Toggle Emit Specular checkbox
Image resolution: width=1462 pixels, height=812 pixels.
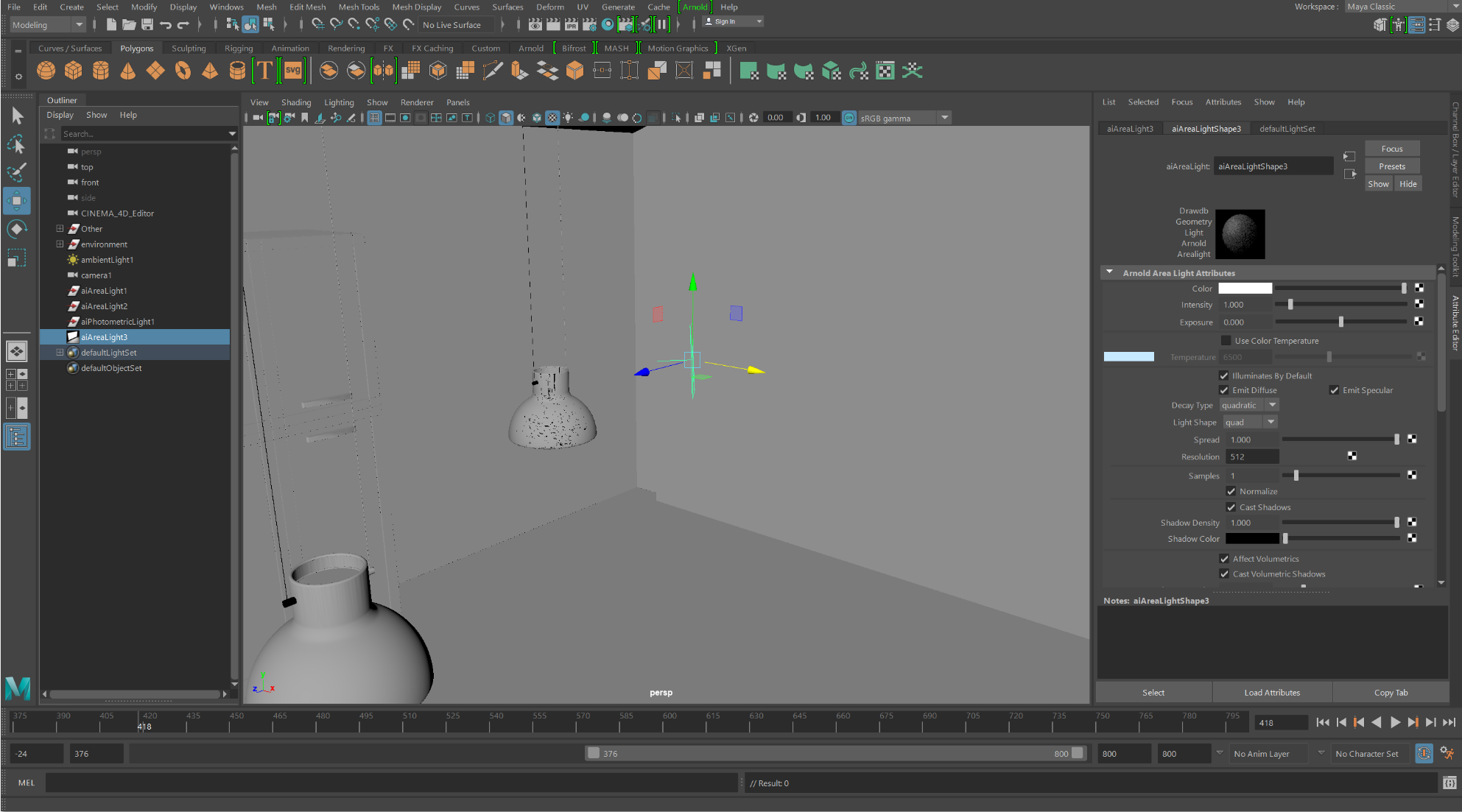pyautogui.click(x=1334, y=390)
